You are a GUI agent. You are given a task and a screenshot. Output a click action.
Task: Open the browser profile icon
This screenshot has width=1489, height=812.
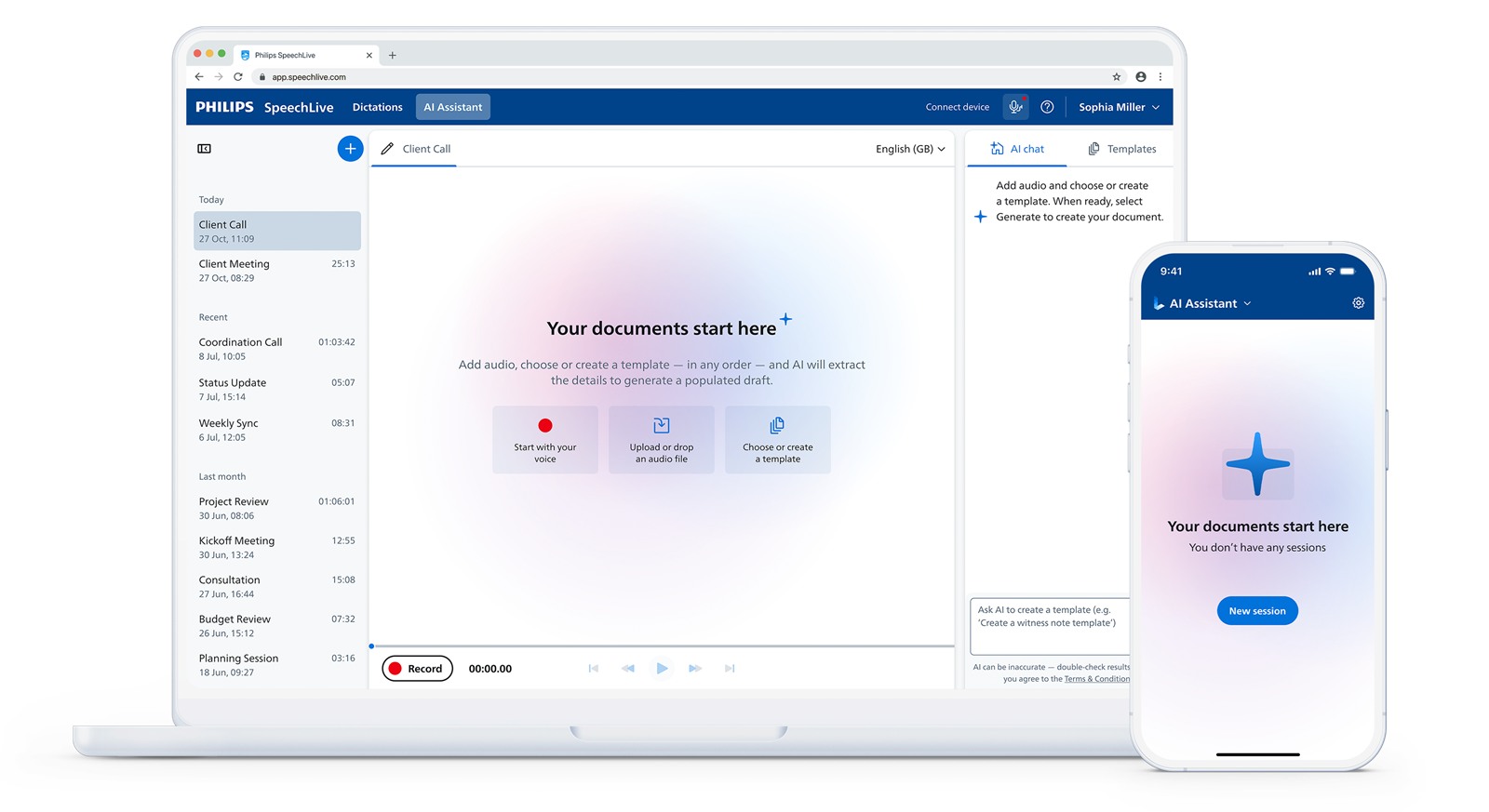[x=1141, y=77]
